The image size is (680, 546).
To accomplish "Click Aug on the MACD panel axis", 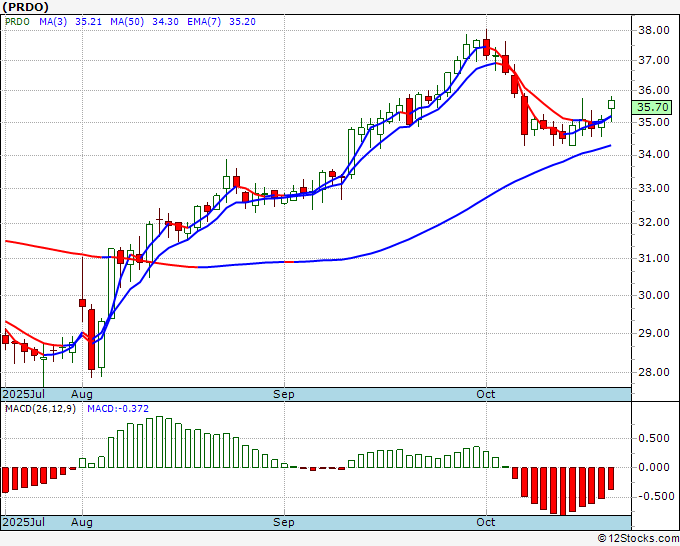I will (x=82, y=522).
